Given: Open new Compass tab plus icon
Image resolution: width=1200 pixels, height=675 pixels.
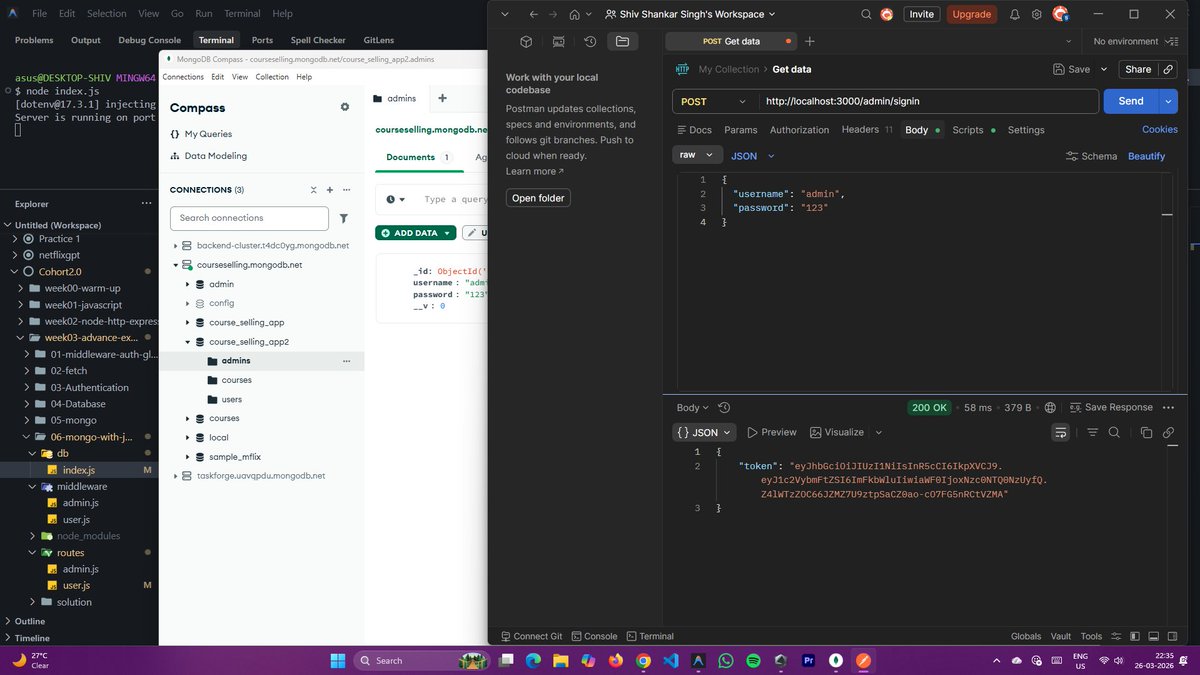Looking at the screenshot, I should [442, 98].
